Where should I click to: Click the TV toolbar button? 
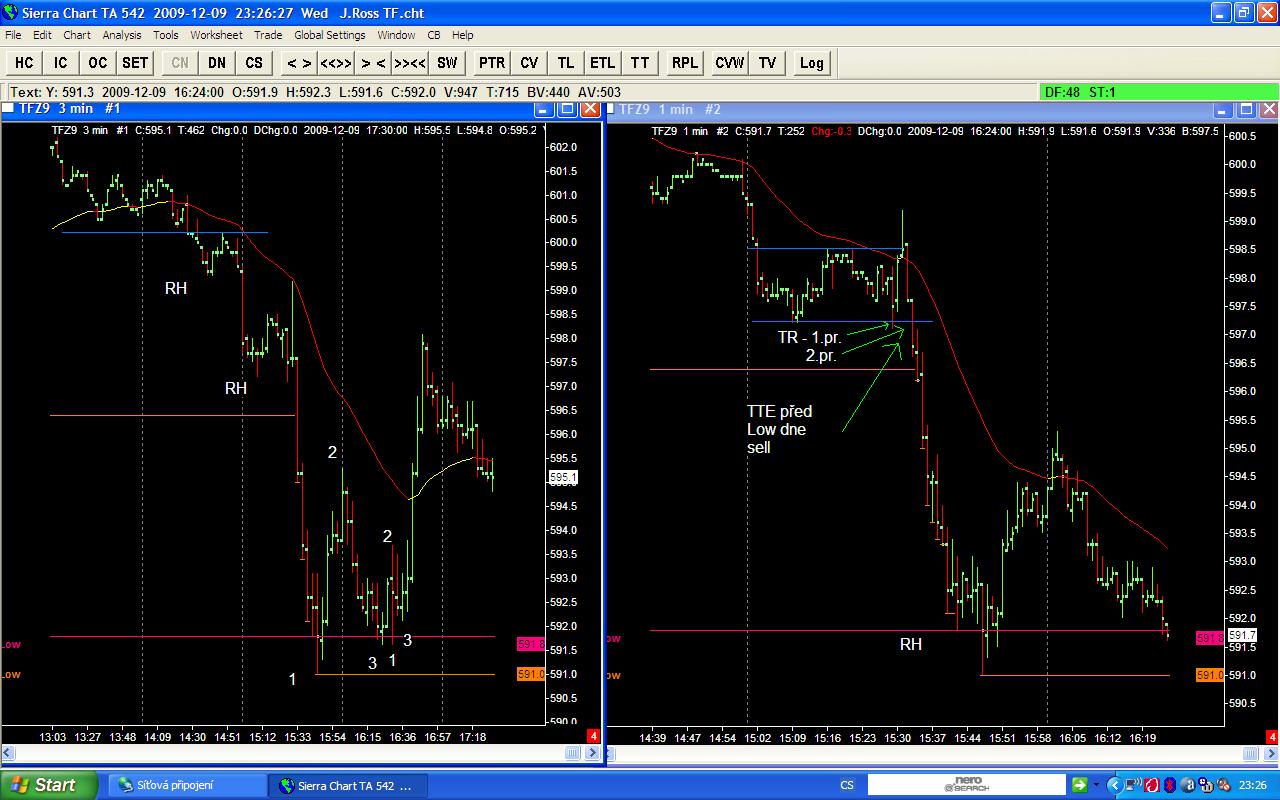[767, 63]
